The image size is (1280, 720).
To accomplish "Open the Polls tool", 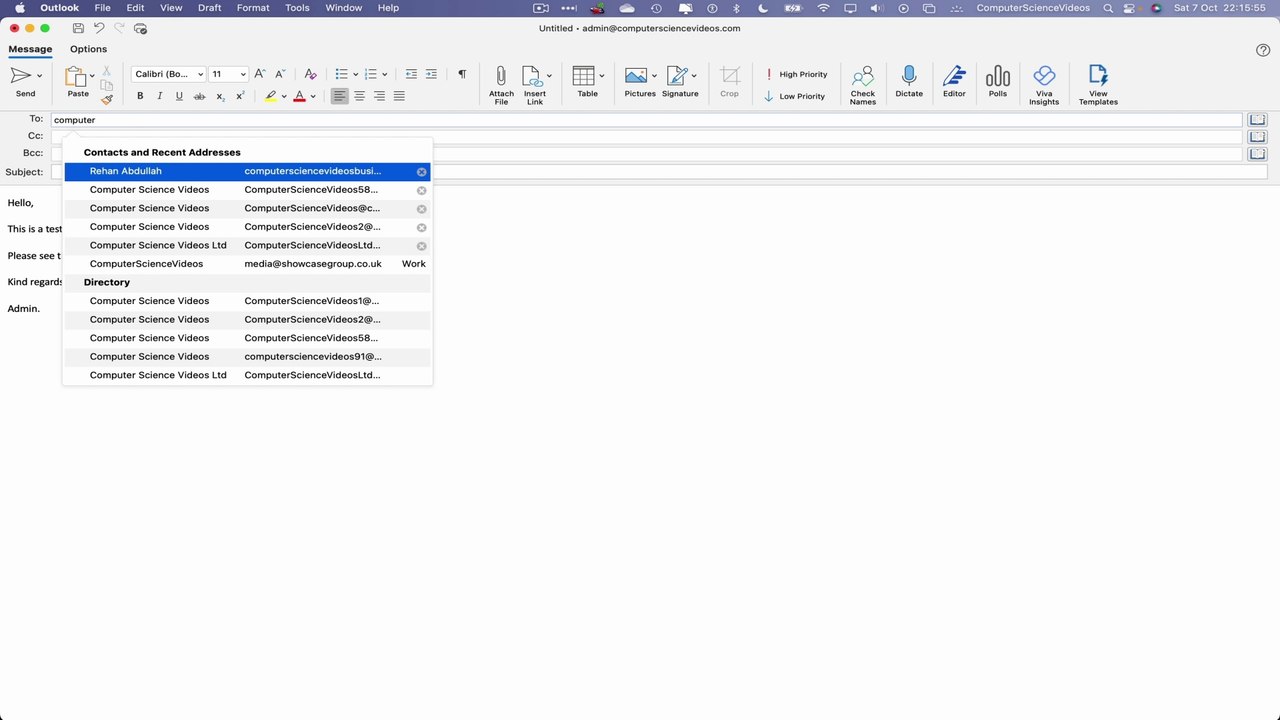I will coord(997,76).
